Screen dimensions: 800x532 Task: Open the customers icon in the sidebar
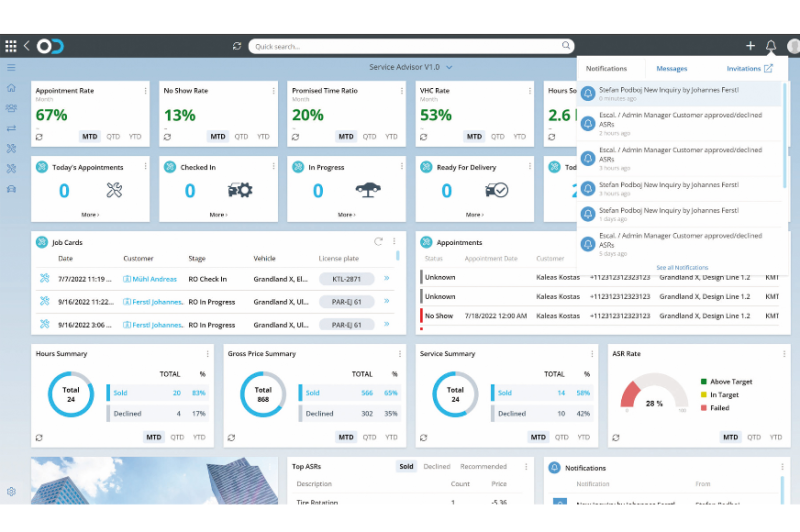pos(11,108)
